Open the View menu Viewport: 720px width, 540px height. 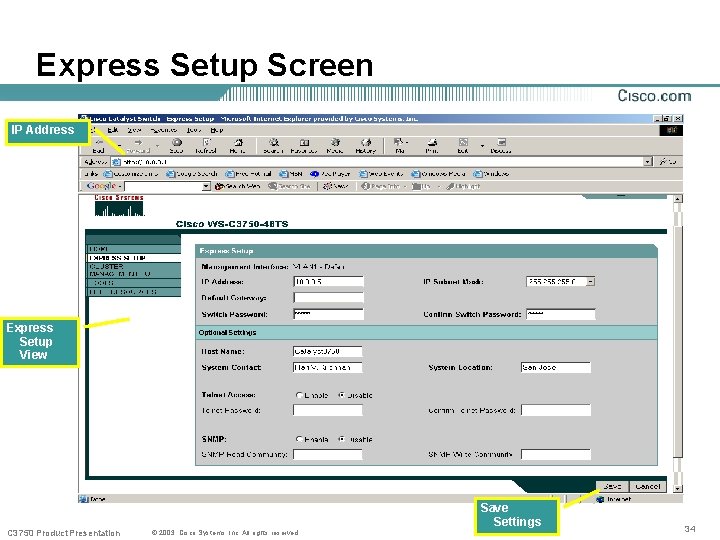tap(135, 130)
